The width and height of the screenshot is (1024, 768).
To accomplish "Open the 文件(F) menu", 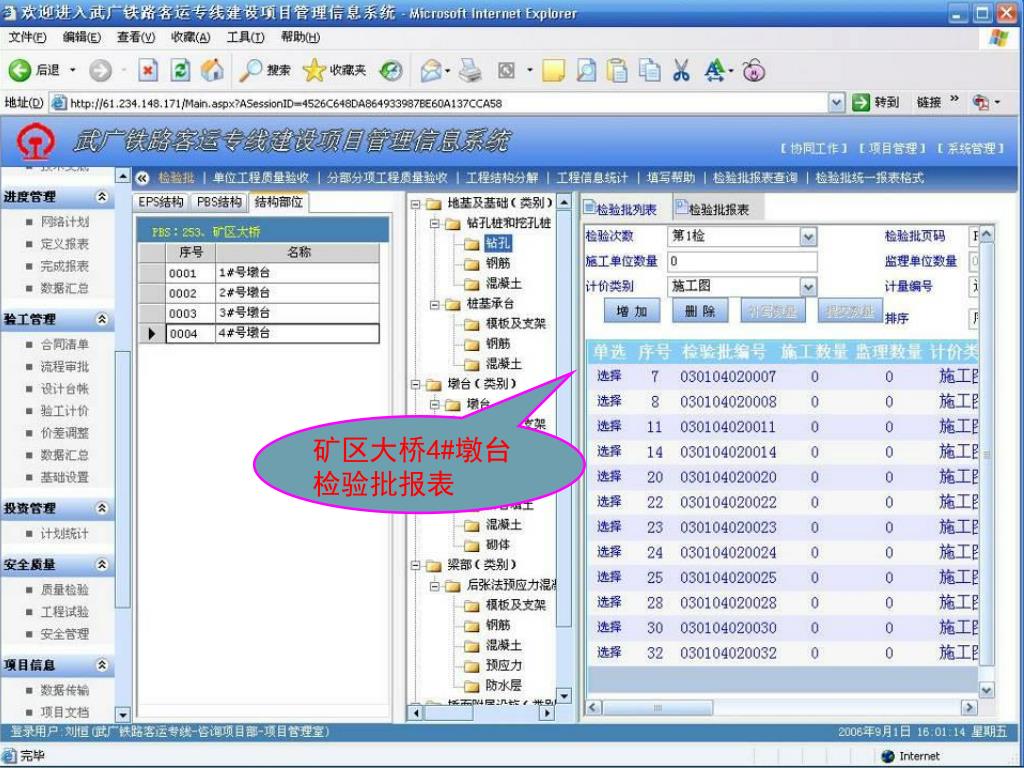I will coord(27,37).
